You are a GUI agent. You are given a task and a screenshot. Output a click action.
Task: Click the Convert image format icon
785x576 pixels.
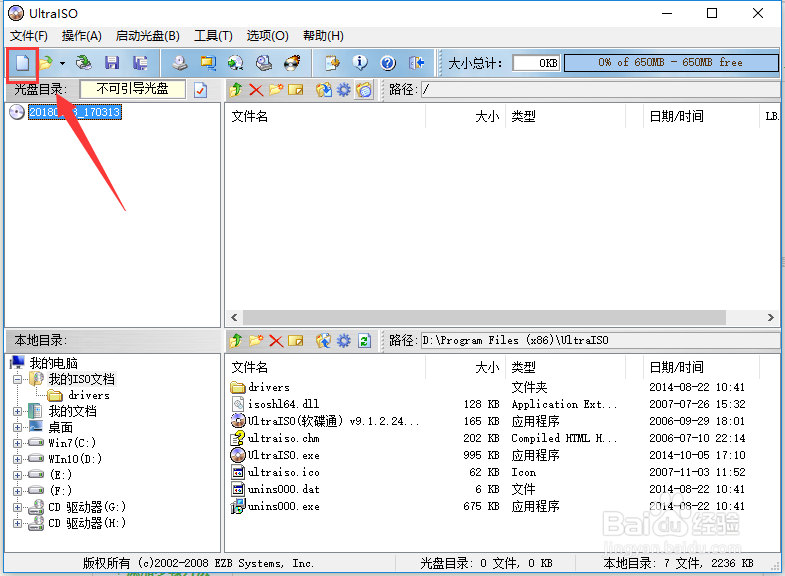tap(208, 63)
